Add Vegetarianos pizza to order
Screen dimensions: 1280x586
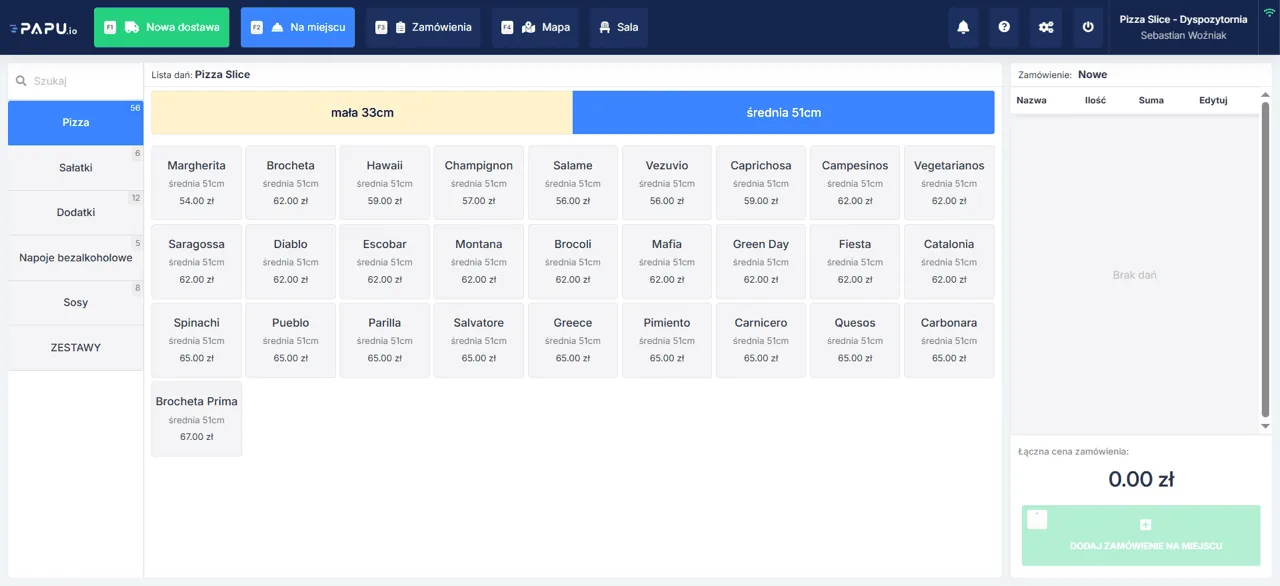949,183
